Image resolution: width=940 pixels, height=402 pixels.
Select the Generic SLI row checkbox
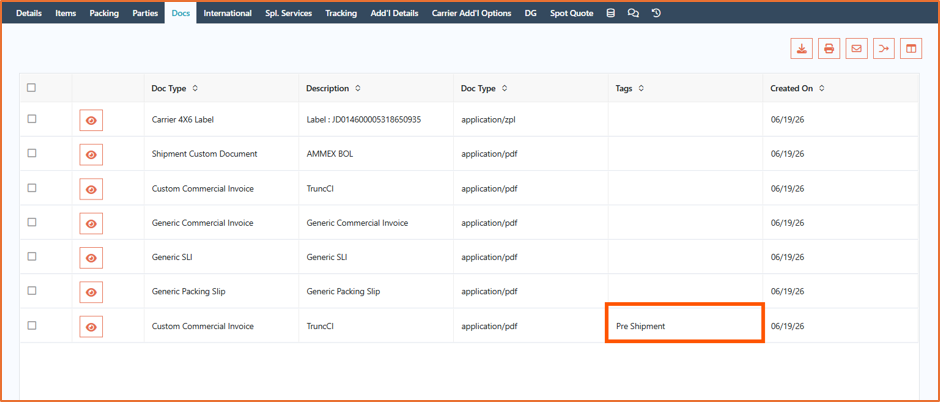[32, 256]
